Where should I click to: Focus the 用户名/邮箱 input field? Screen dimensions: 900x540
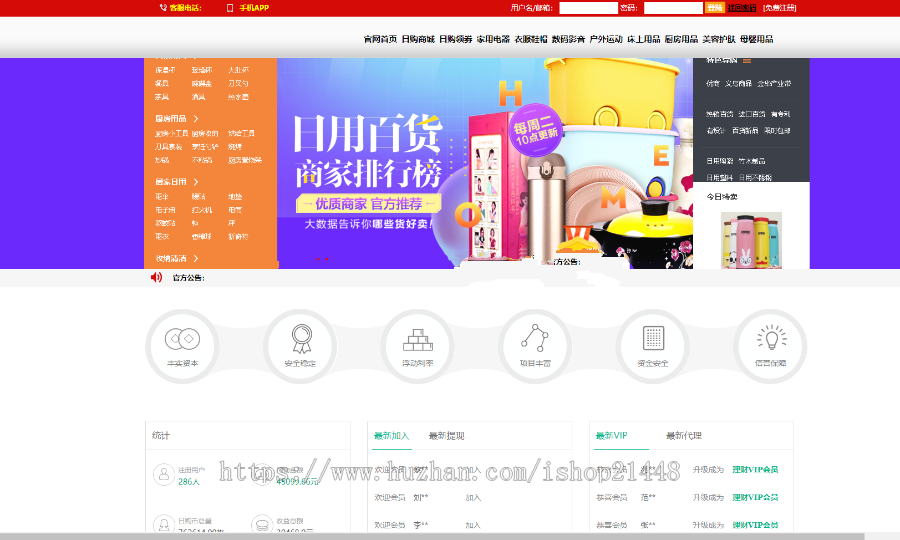click(588, 8)
